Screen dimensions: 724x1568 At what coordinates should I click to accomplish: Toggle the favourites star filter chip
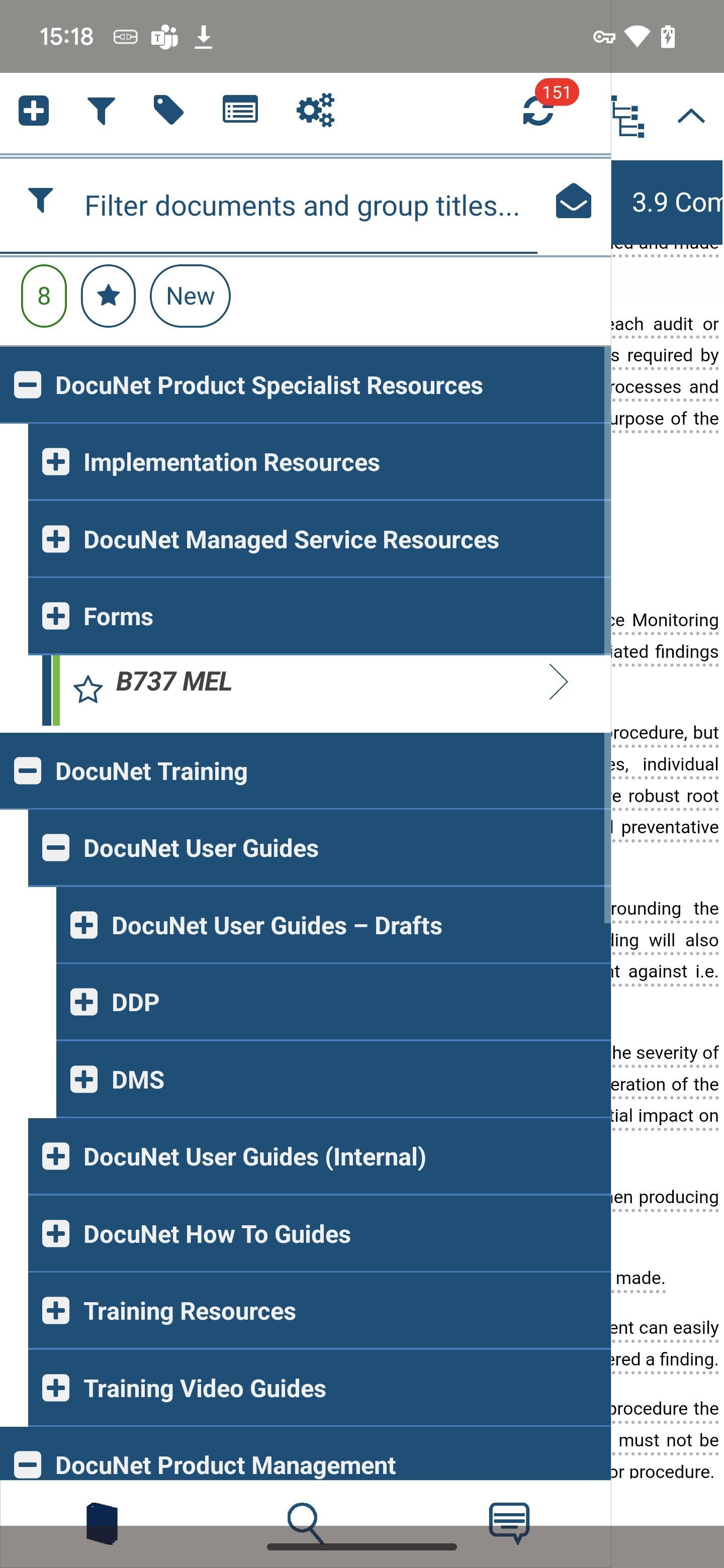tap(109, 296)
